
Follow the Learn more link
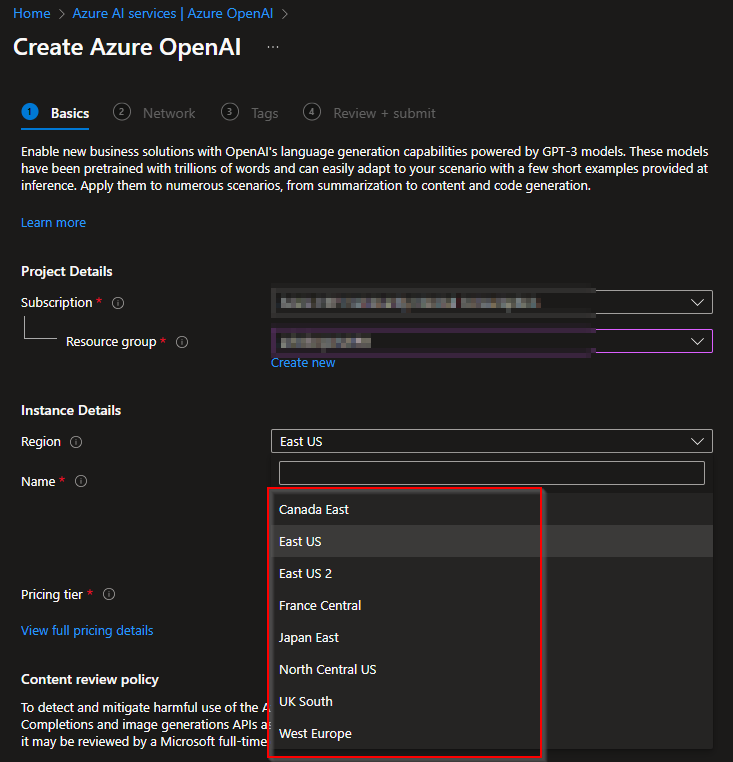53,223
